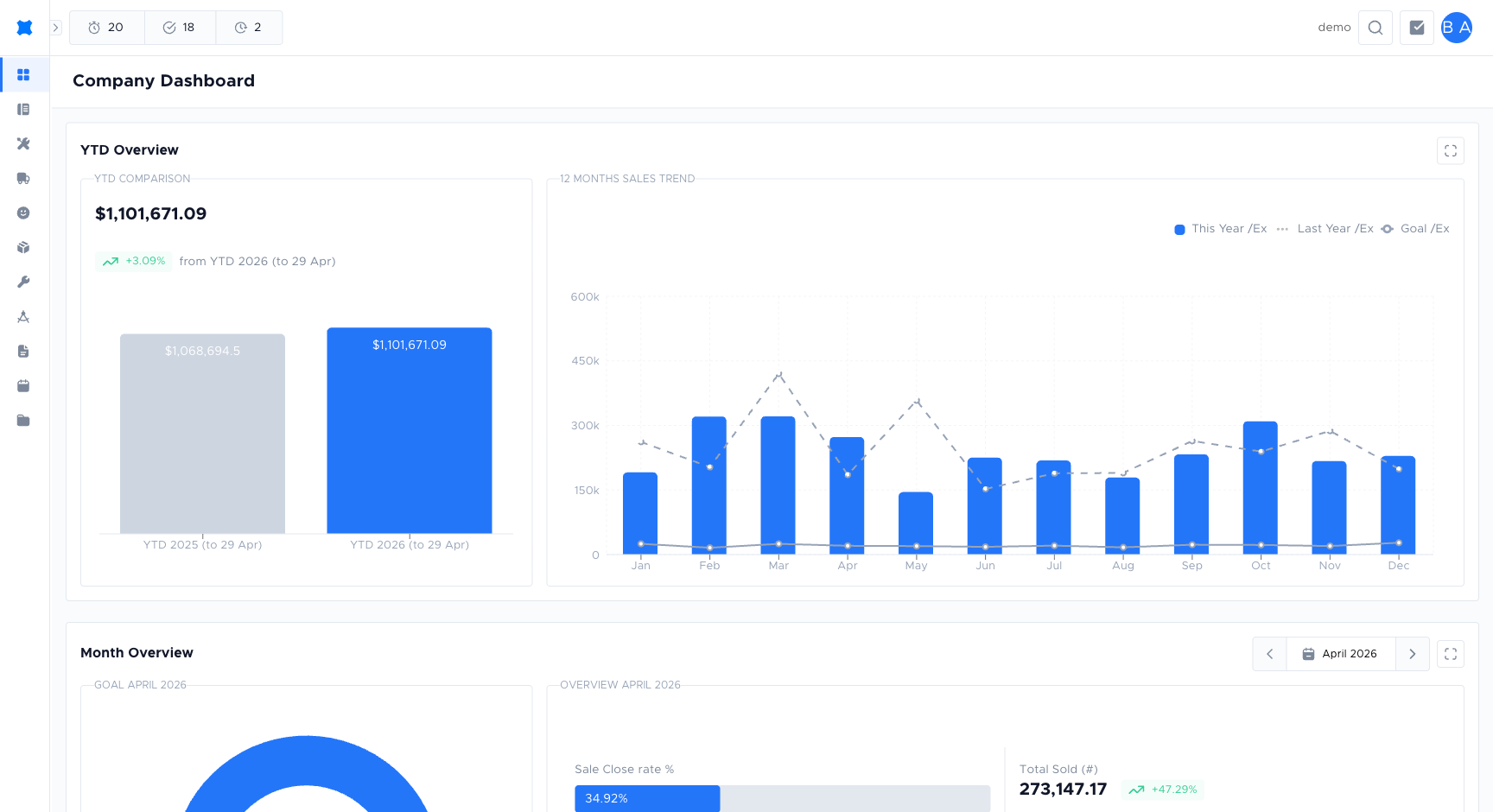Open the BA user avatar menu
1493x812 pixels.
(1457, 28)
